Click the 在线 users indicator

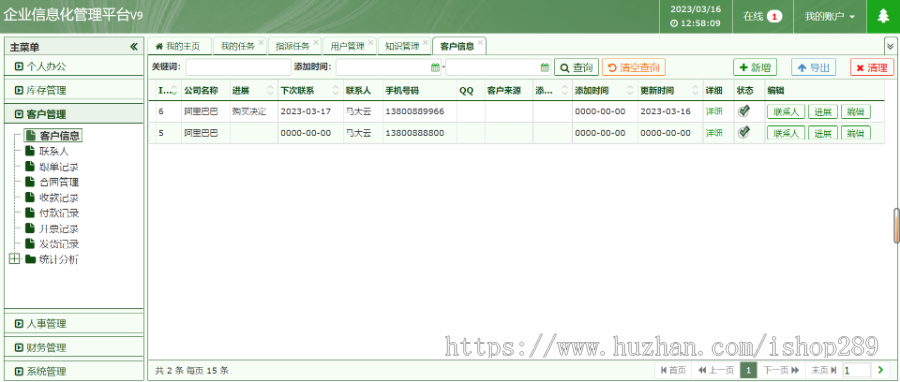coord(763,17)
